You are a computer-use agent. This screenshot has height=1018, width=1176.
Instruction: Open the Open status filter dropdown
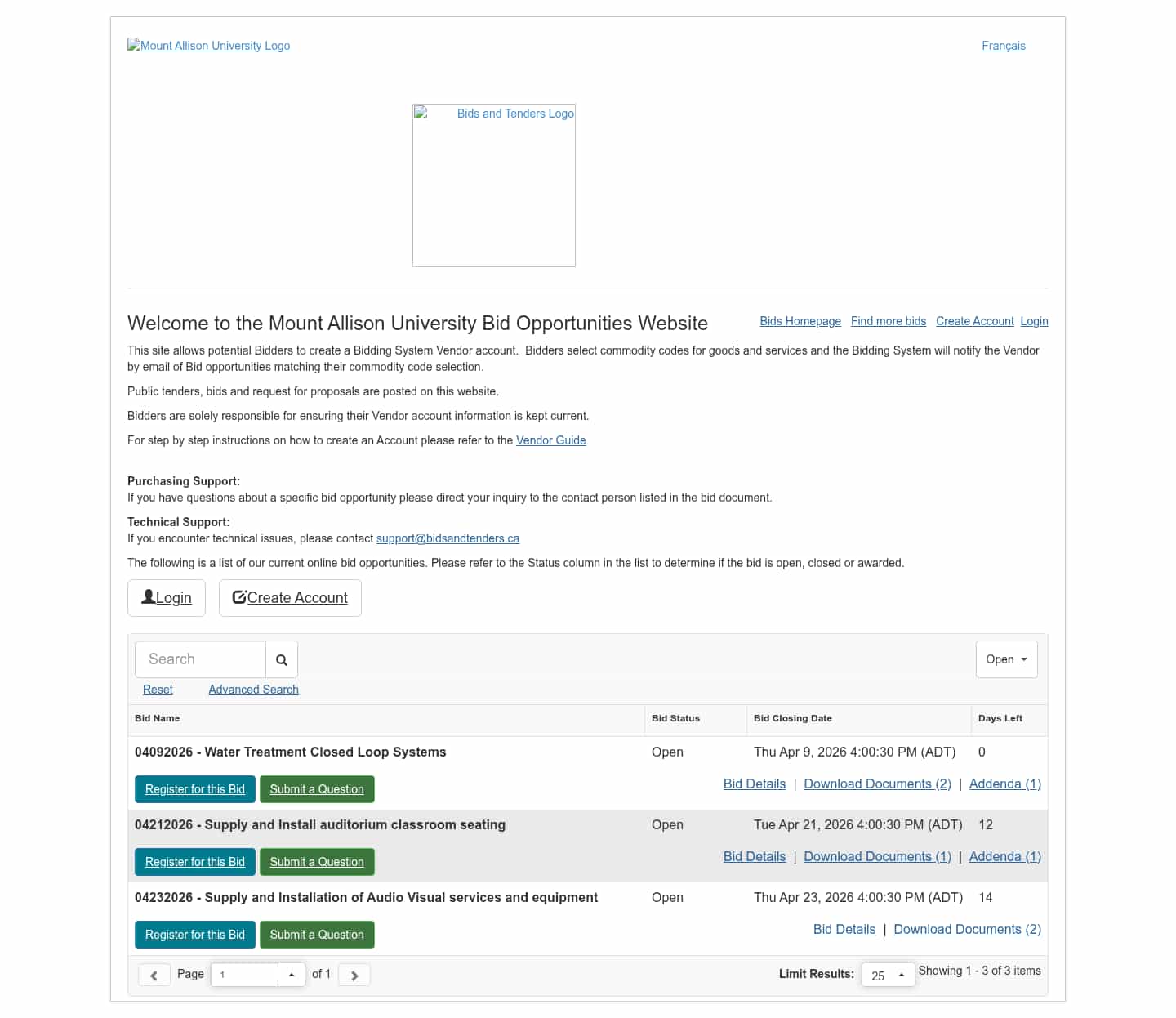point(1006,659)
